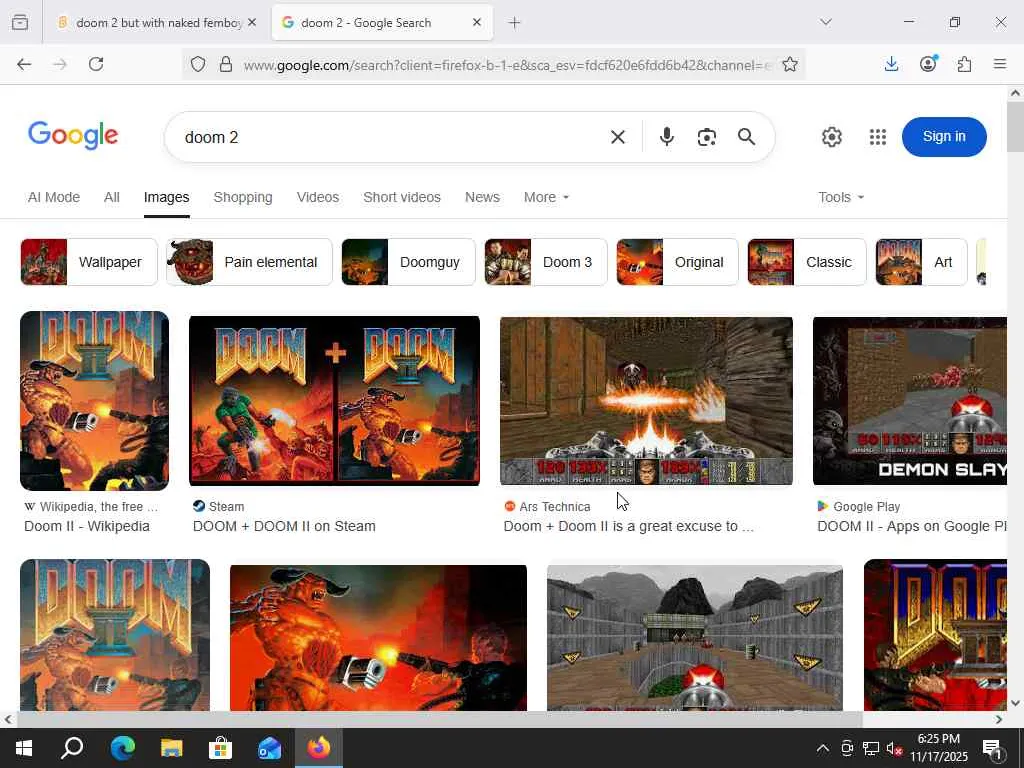Open the Windows notification center
This screenshot has width=1024, height=768.
(993, 749)
